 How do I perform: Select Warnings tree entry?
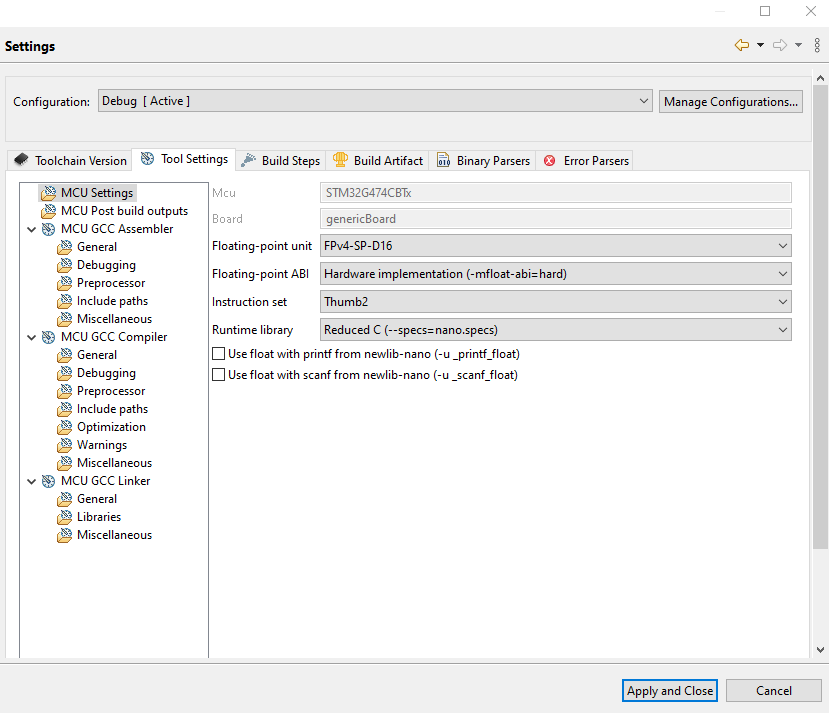[x=102, y=445]
